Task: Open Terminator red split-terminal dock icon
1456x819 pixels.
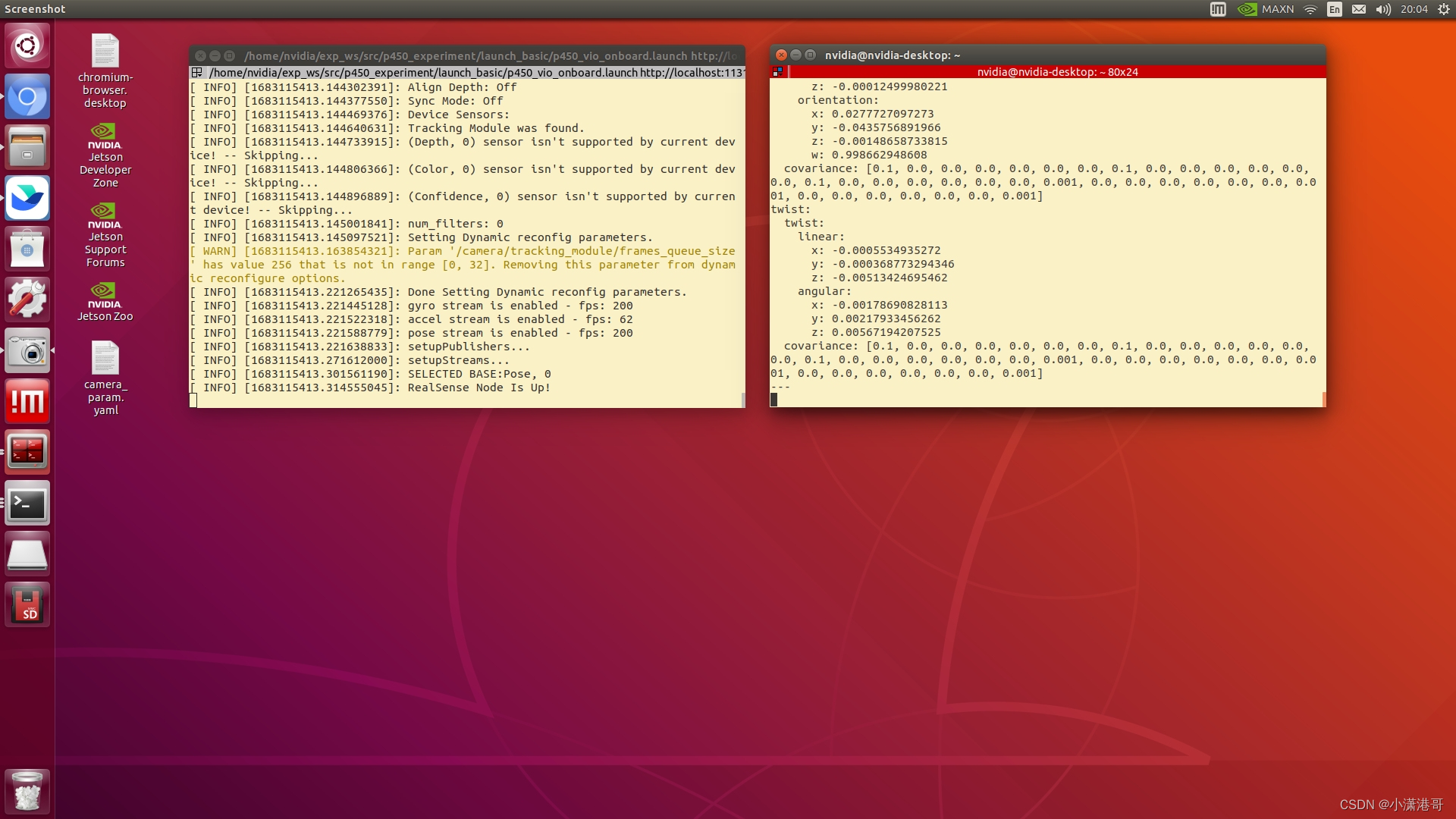Action: click(27, 452)
